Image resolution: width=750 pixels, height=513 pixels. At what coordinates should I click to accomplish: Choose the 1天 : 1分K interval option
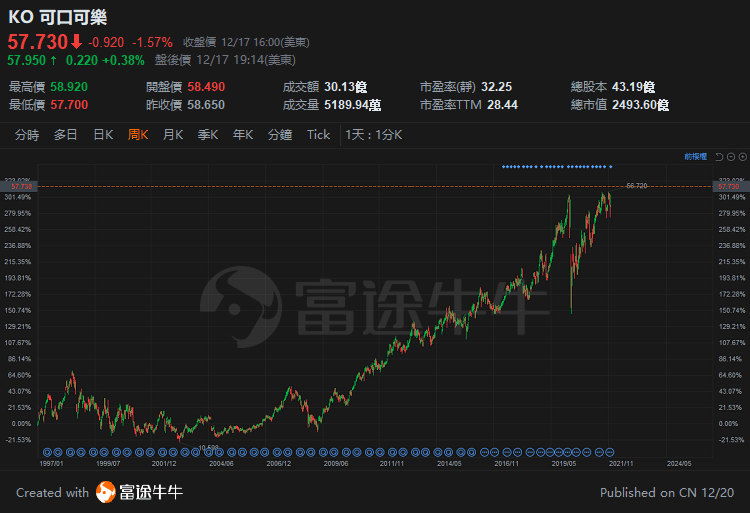pyautogui.click(x=374, y=135)
